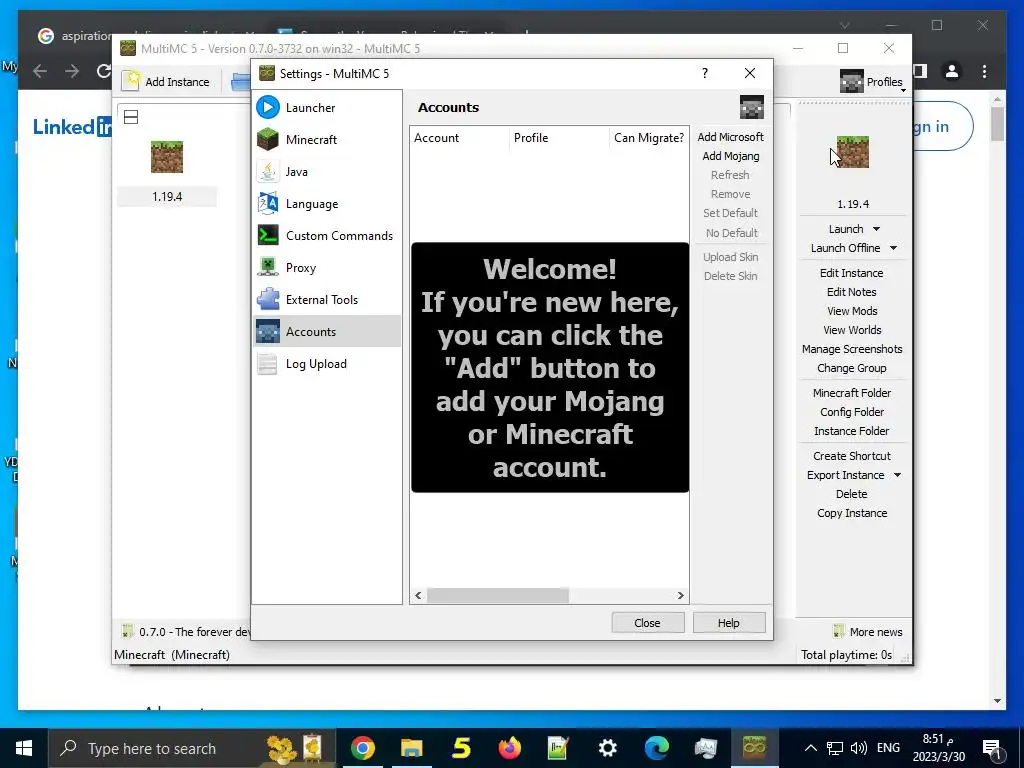Screen dimensions: 1024x768
Task: Go to the Proxy settings page
Action: (x=327, y=268)
